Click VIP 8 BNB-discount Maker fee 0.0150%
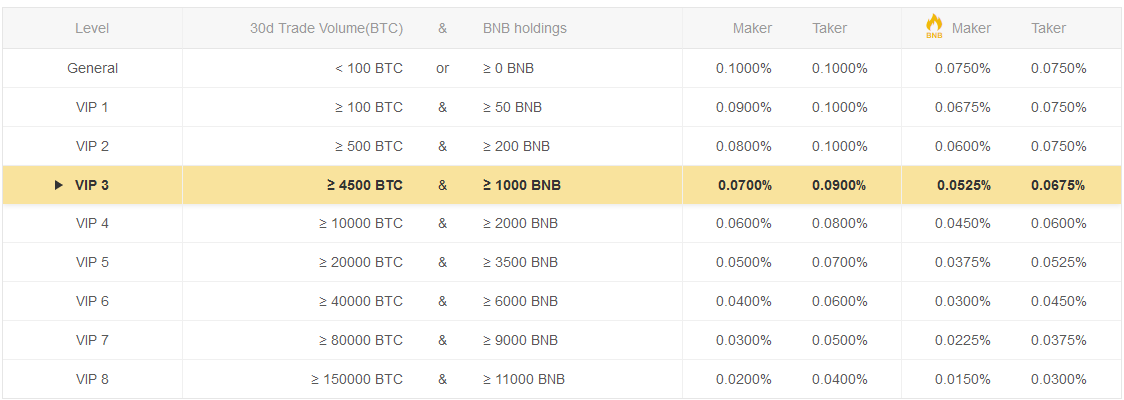 click(963, 378)
